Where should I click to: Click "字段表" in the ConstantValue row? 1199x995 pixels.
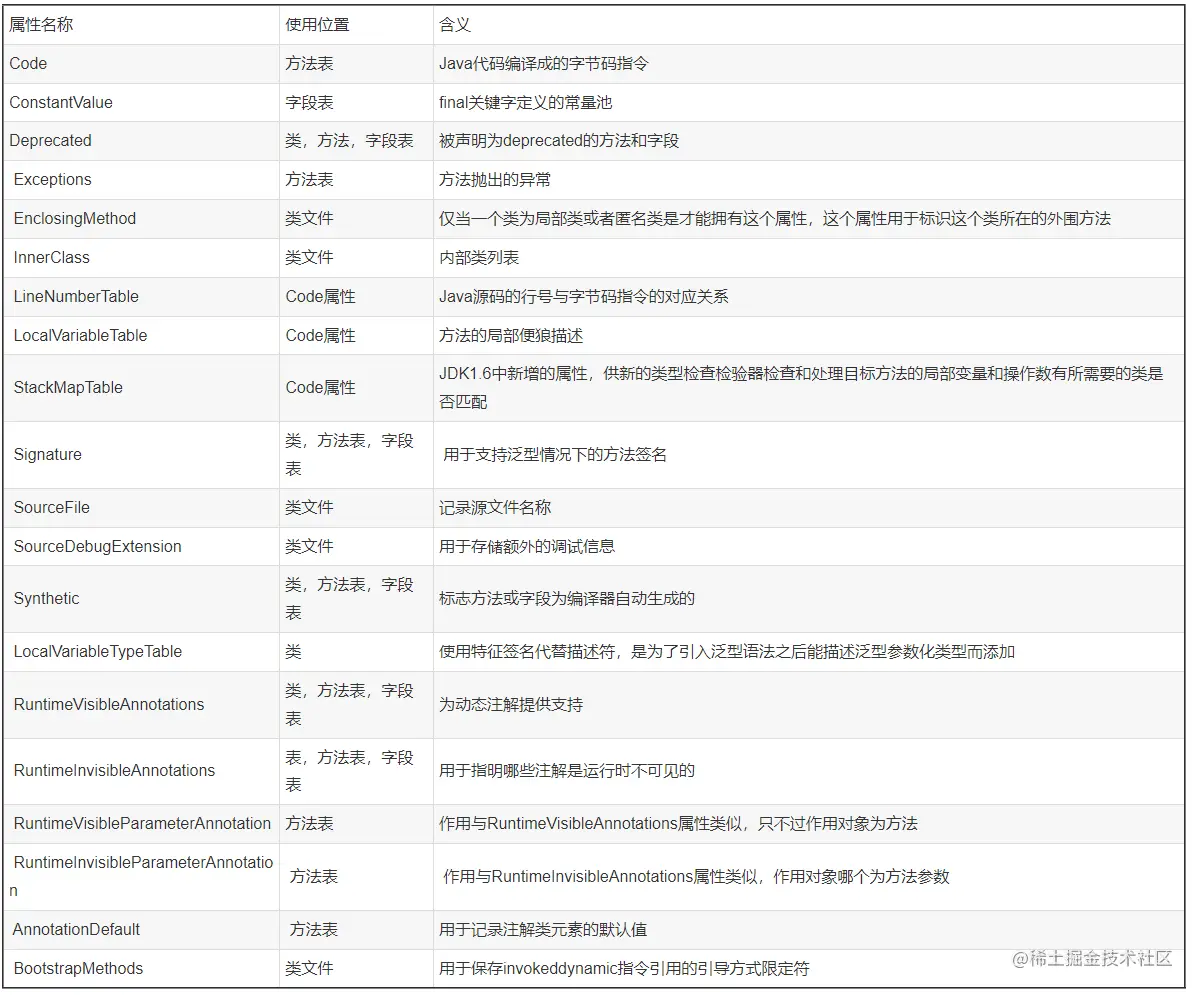point(309,102)
